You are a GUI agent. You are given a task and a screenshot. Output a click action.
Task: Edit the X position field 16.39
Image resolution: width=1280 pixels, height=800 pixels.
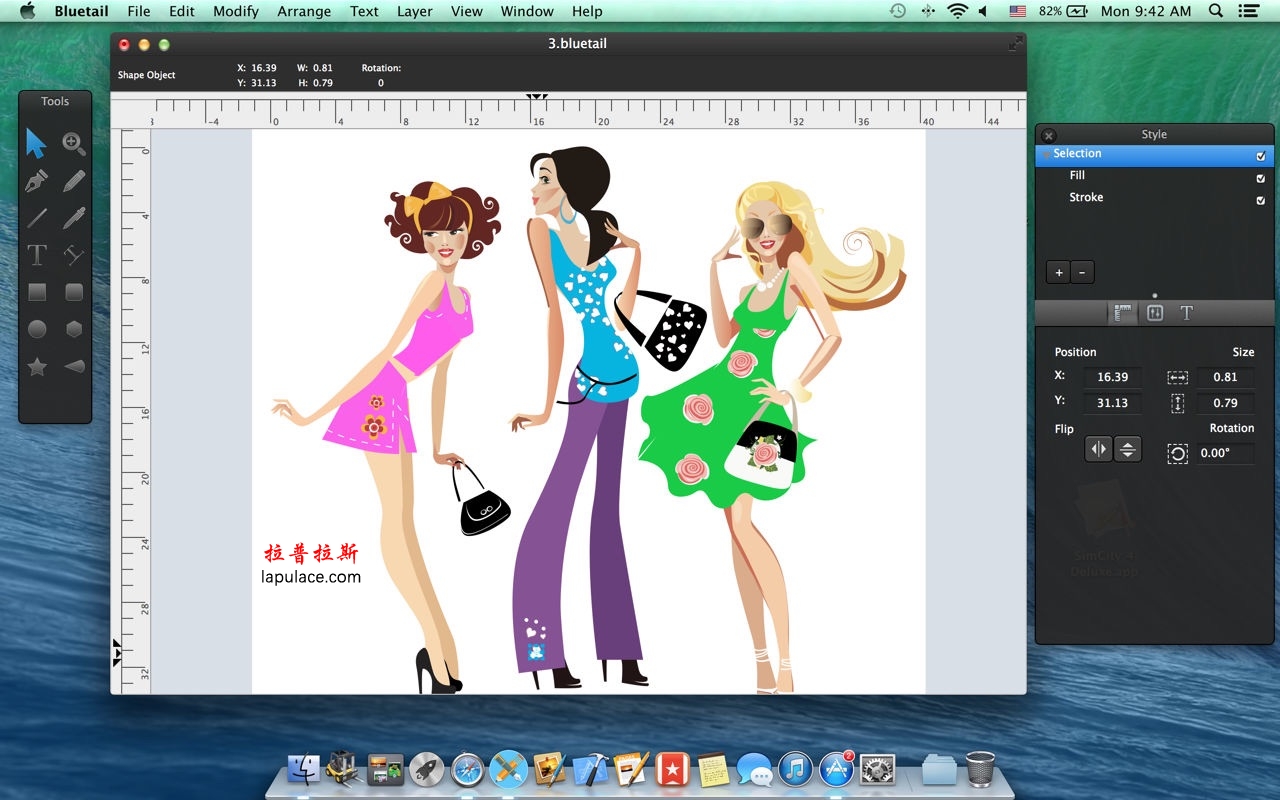pyautogui.click(x=1112, y=377)
